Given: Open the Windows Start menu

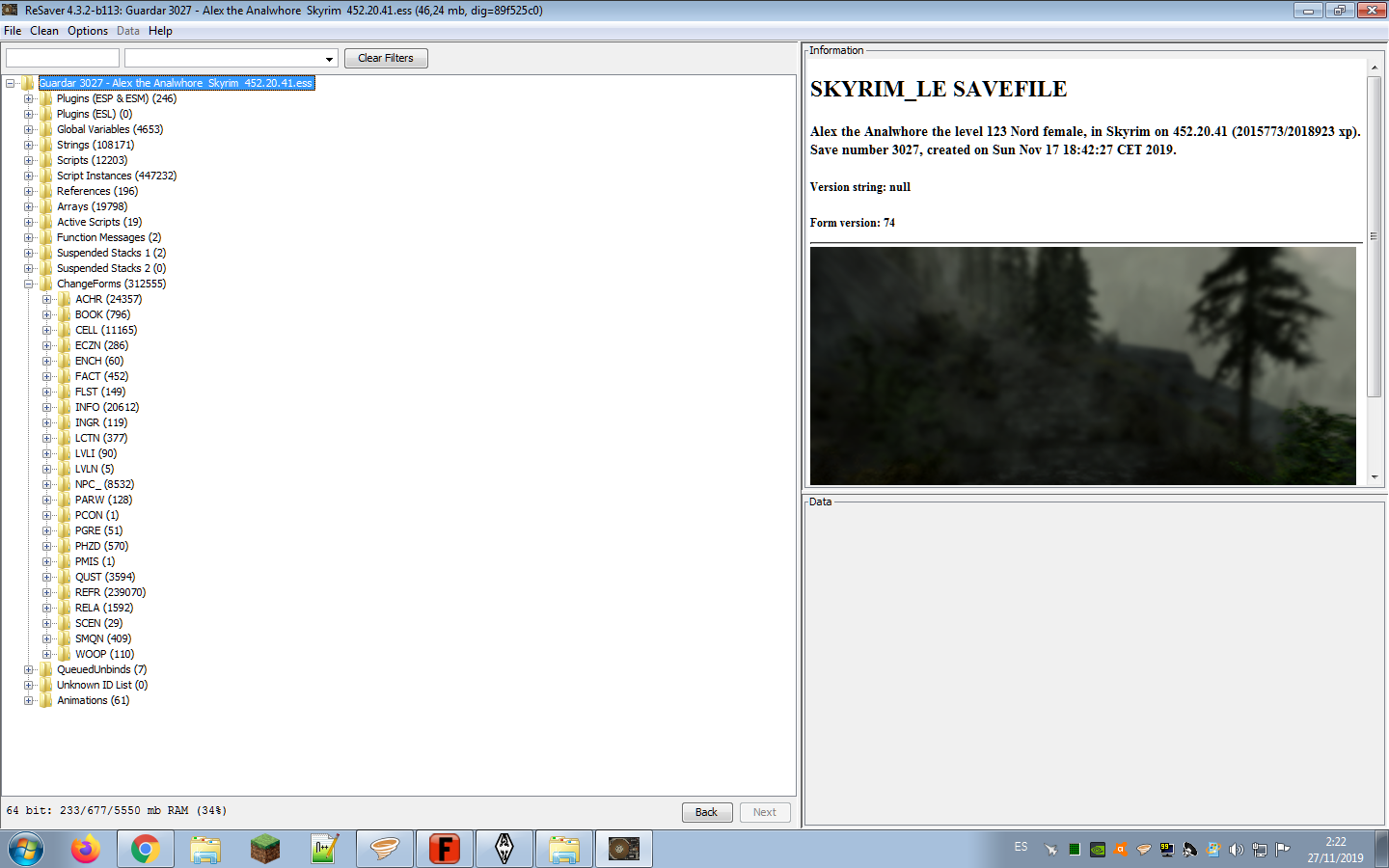Looking at the screenshot, I should coord(26,850).
